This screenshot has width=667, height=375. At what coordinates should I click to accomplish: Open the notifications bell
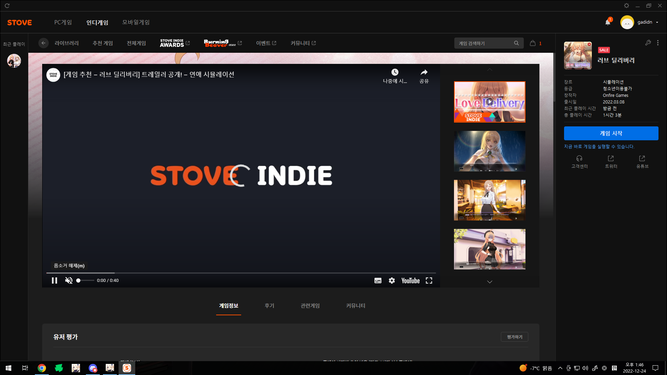click(608, 22)
